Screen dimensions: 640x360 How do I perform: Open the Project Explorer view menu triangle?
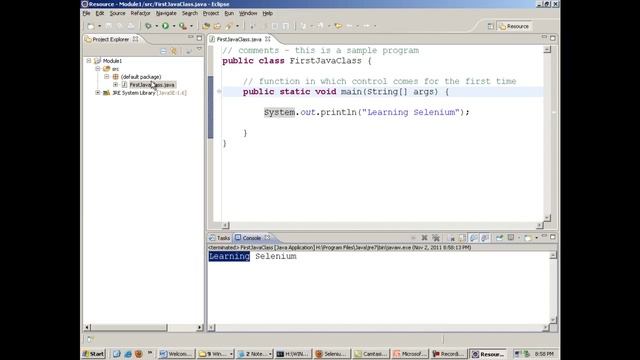pyautogui.click(x=199, y=50)
